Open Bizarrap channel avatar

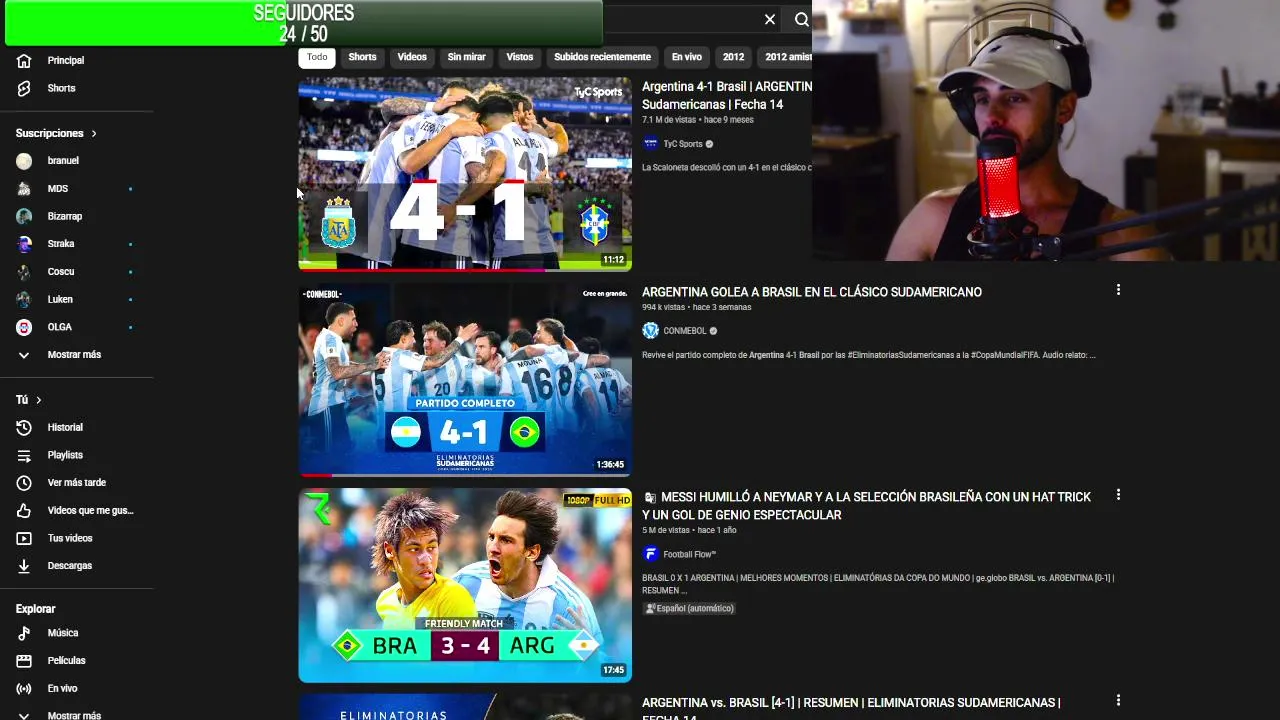(24, 216)
